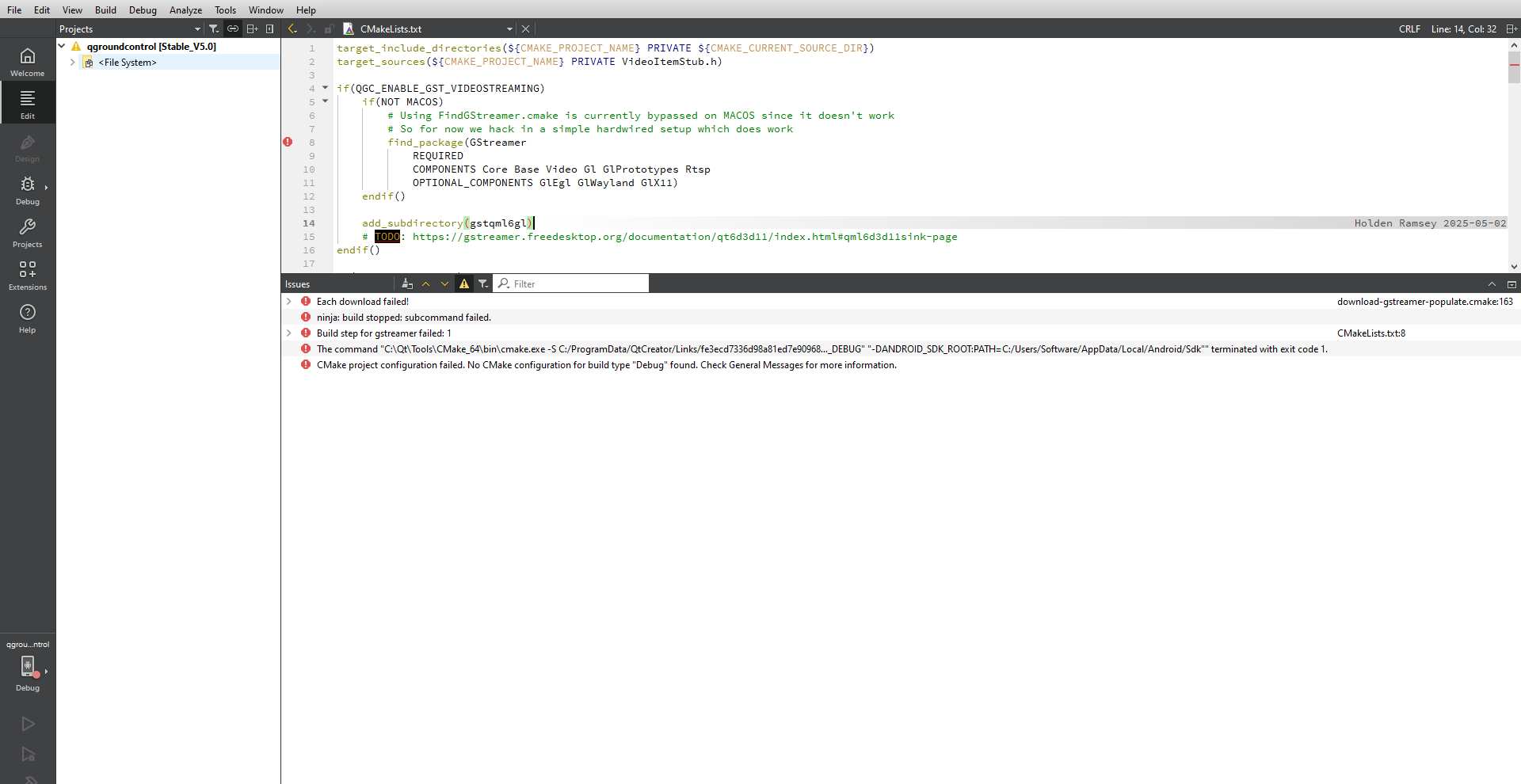This screenshot has height=784, width=1521.
Task: Open the Projects mode with wrench icon
Action: [x=28, y=233]
